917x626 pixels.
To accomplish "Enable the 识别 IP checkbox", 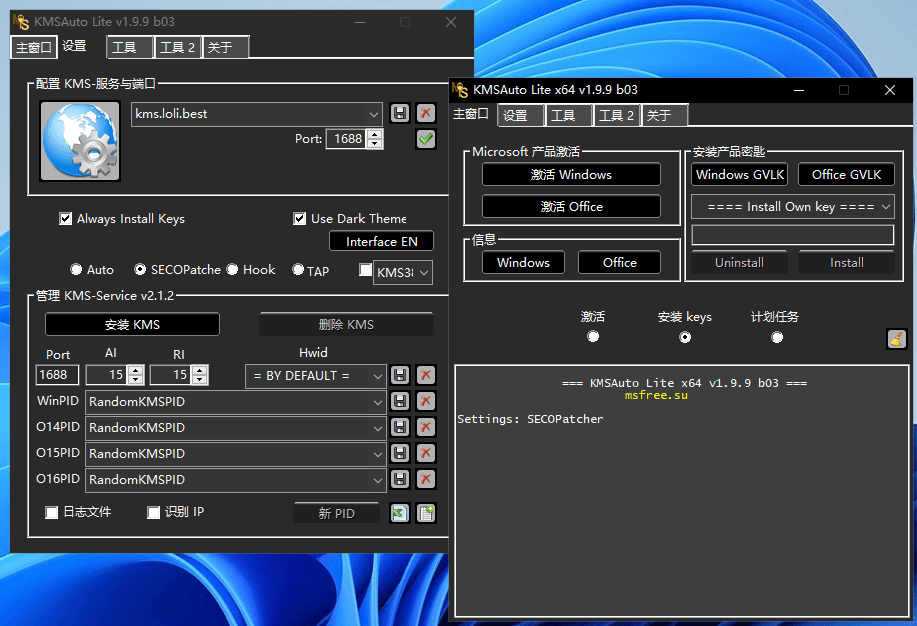I will tap(153, 513).
